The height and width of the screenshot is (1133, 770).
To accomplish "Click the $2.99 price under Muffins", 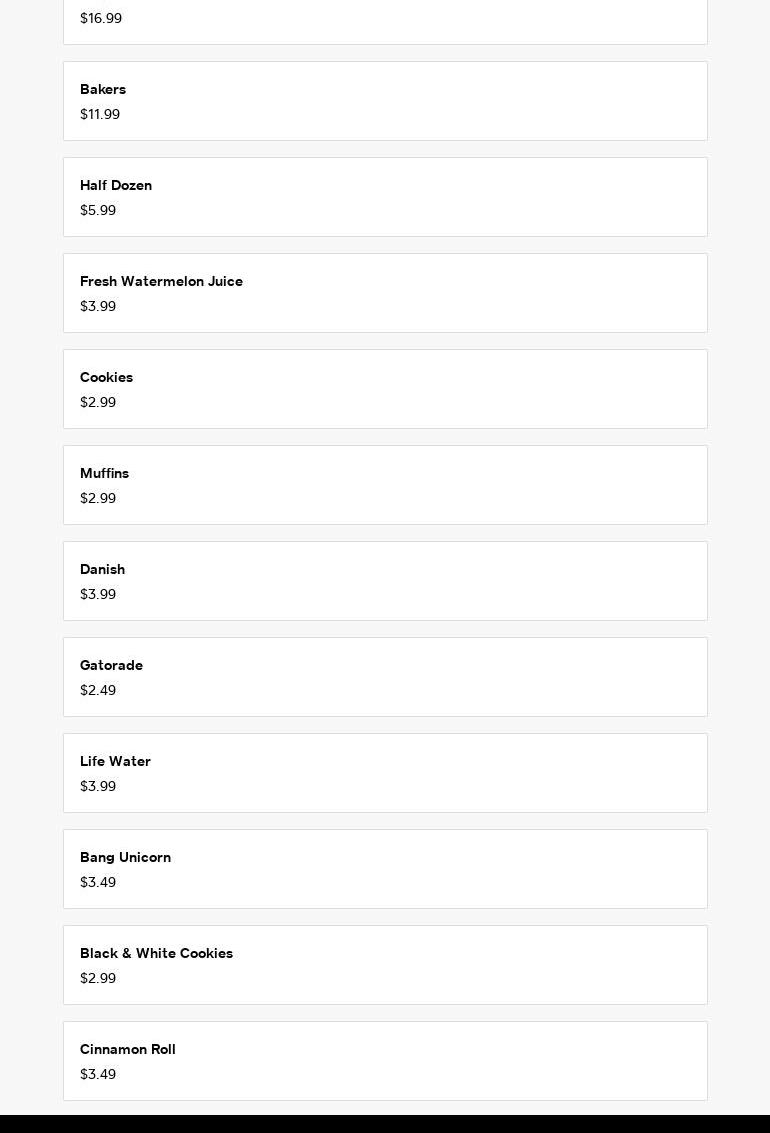I will click(x=98, y=499).
